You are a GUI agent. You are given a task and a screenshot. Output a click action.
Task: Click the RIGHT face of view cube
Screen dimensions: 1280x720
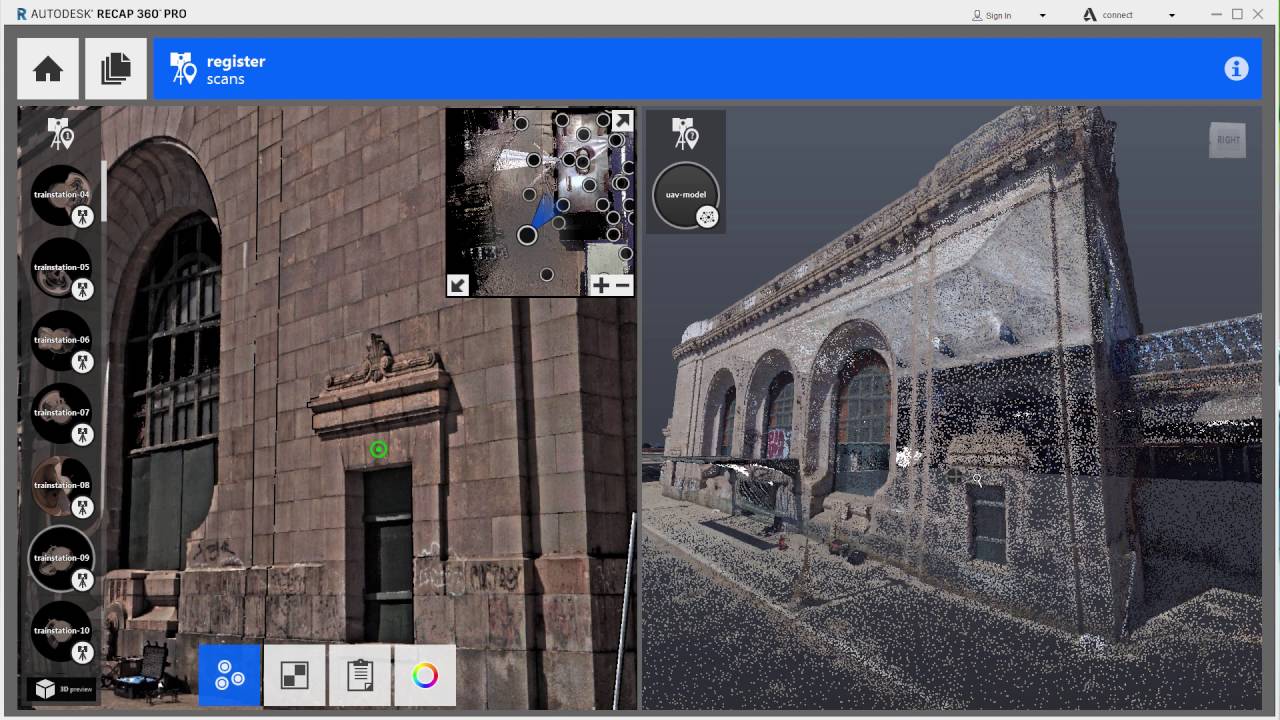pos(1228,140)
